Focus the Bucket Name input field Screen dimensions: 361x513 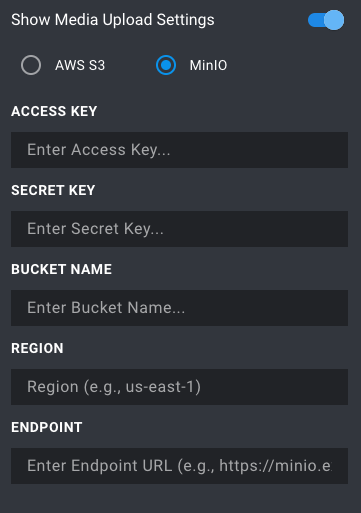pyautogui.click(x=179, y=308)
